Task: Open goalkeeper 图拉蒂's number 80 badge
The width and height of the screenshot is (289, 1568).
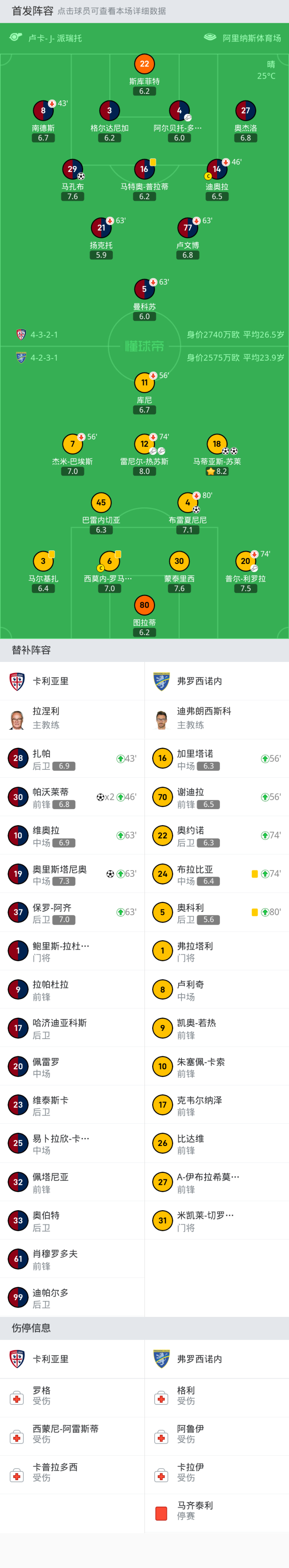Action: [x=144, y=605]
